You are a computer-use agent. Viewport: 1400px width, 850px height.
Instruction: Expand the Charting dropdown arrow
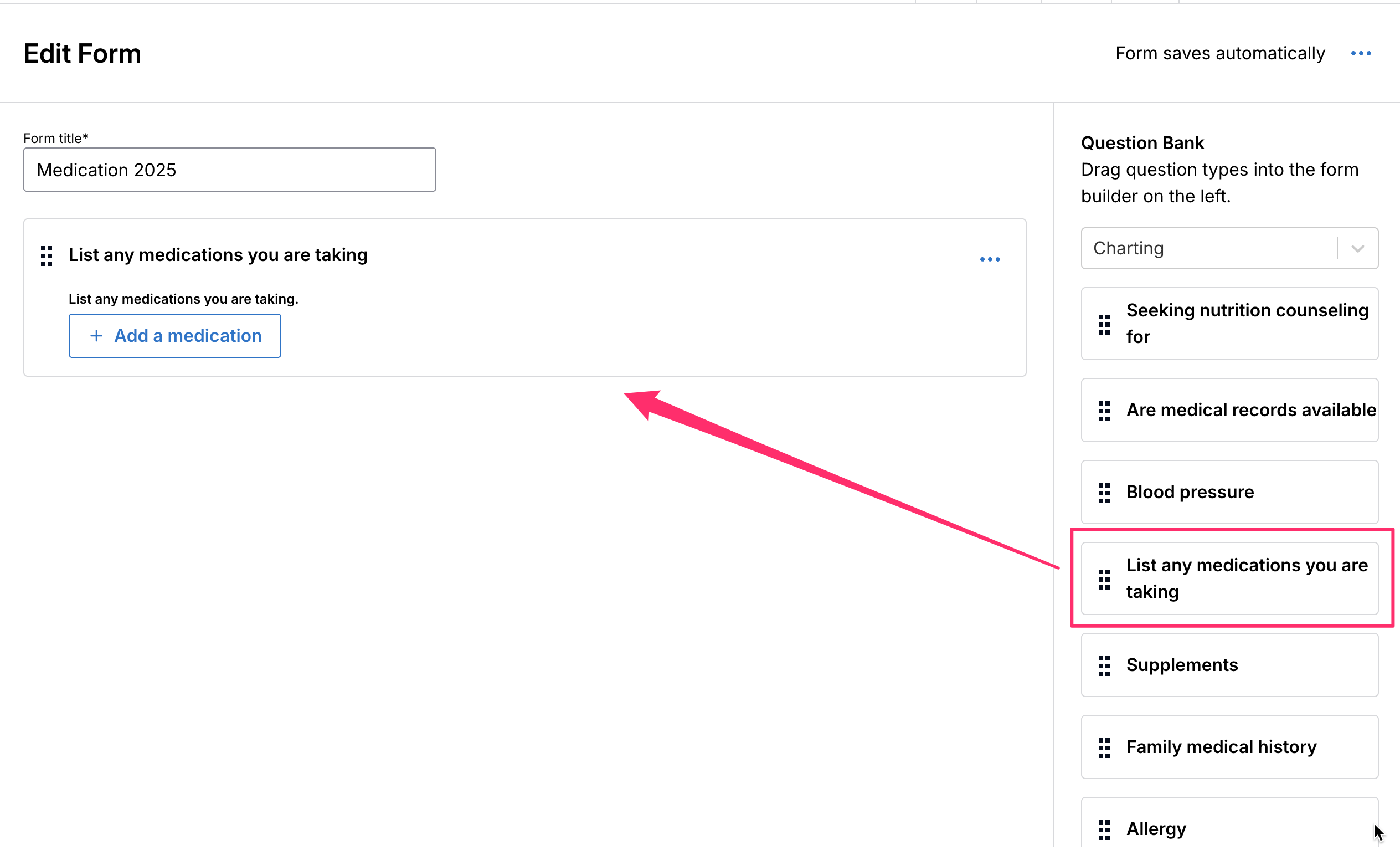point(1357,248)
